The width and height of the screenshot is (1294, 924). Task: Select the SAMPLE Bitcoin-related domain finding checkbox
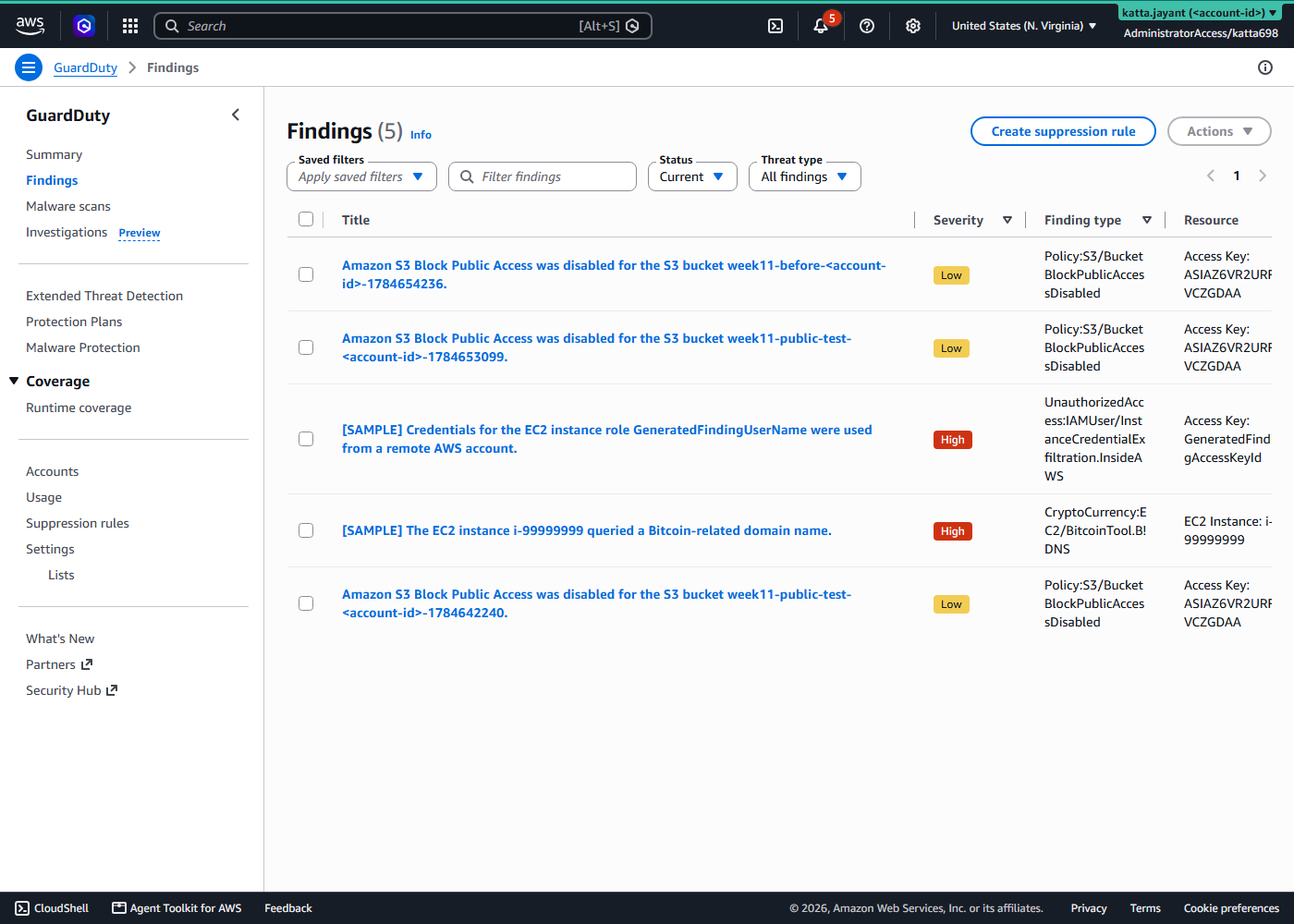pyautogui.click(x=306, y=530)
